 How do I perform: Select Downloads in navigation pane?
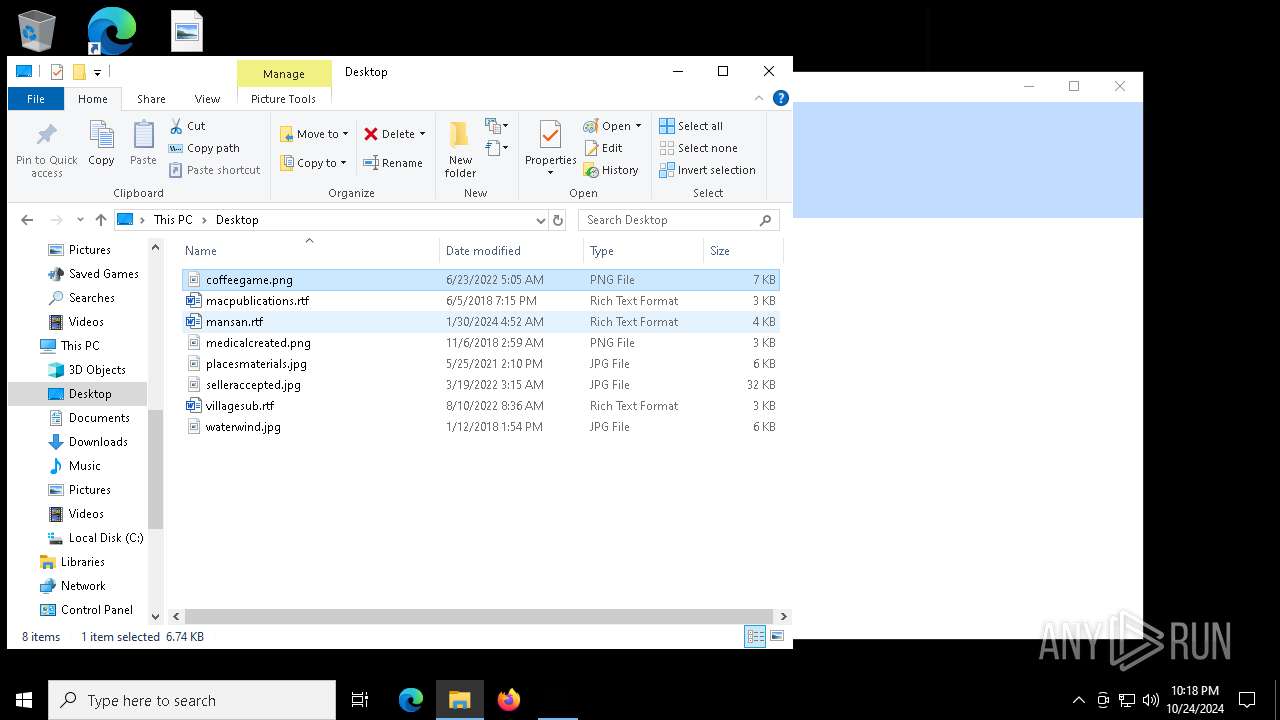(x=98, y=442)
